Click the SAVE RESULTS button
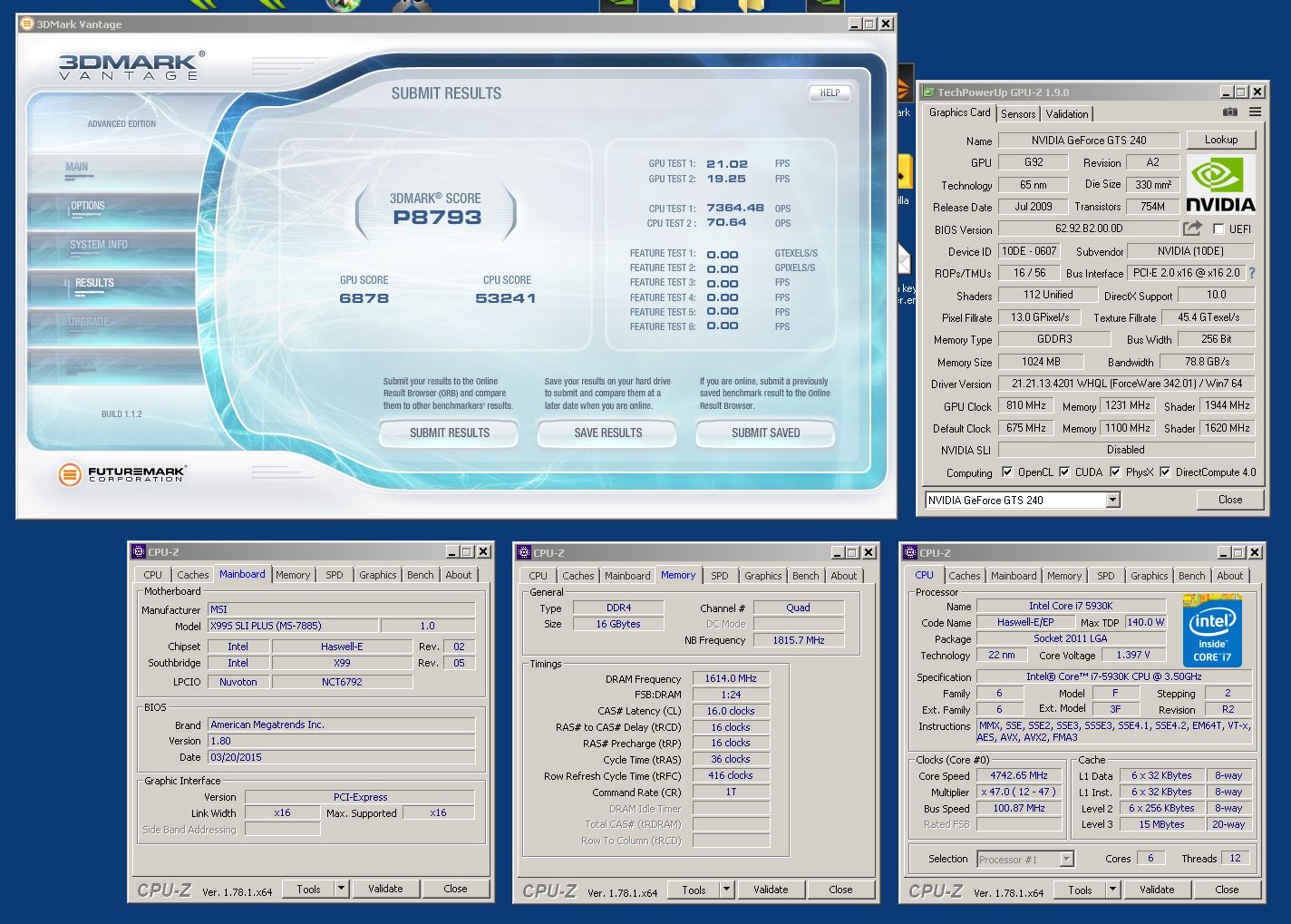1291x924 pixels. click(607, 433)
